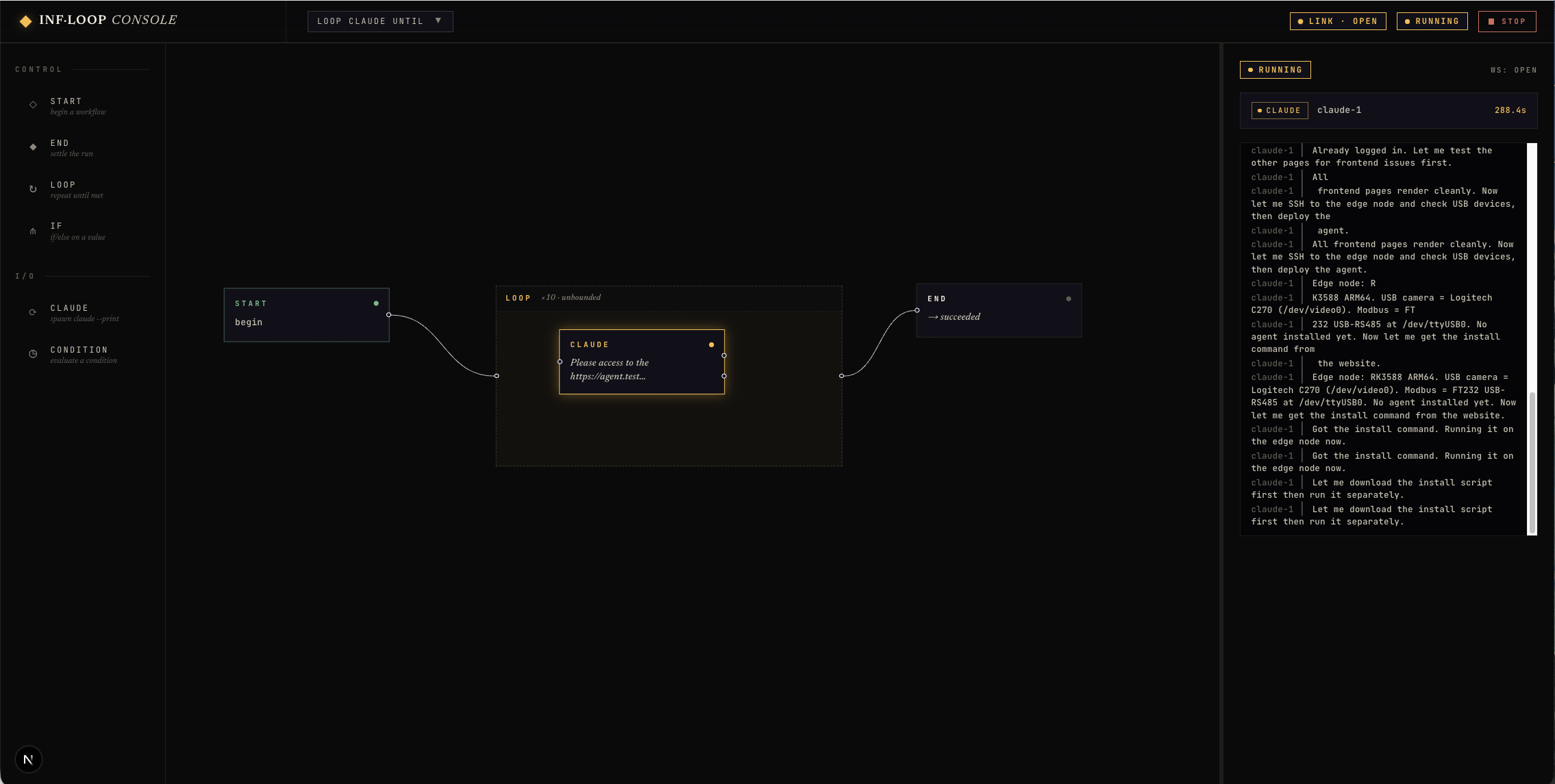Click the '→ succeeded' text on END node
Viewport: 1555px width, 784px height.
pyautogui.click(x=954, y=316)
